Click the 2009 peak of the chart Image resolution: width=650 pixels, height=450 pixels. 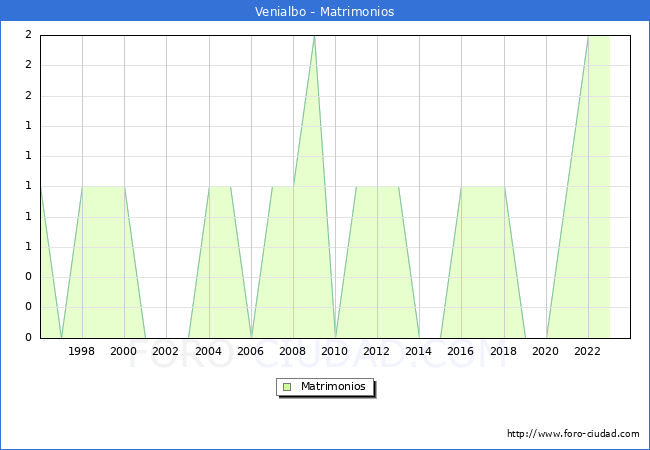pos(314,37)
